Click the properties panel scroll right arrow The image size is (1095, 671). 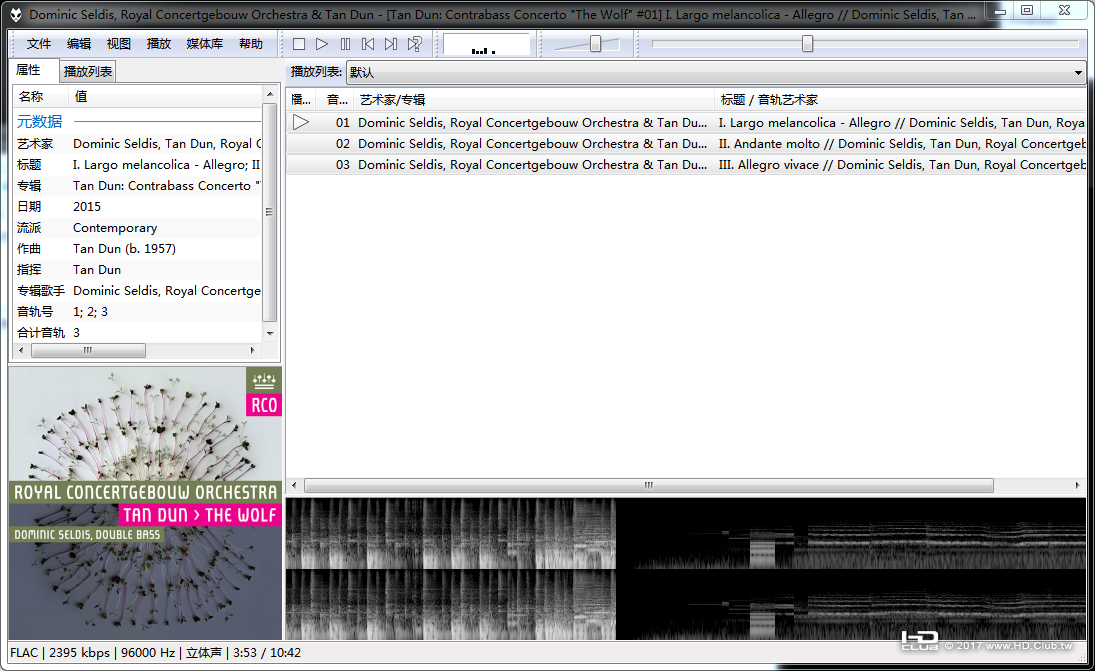pyautogui.click(x=253, y=351)
